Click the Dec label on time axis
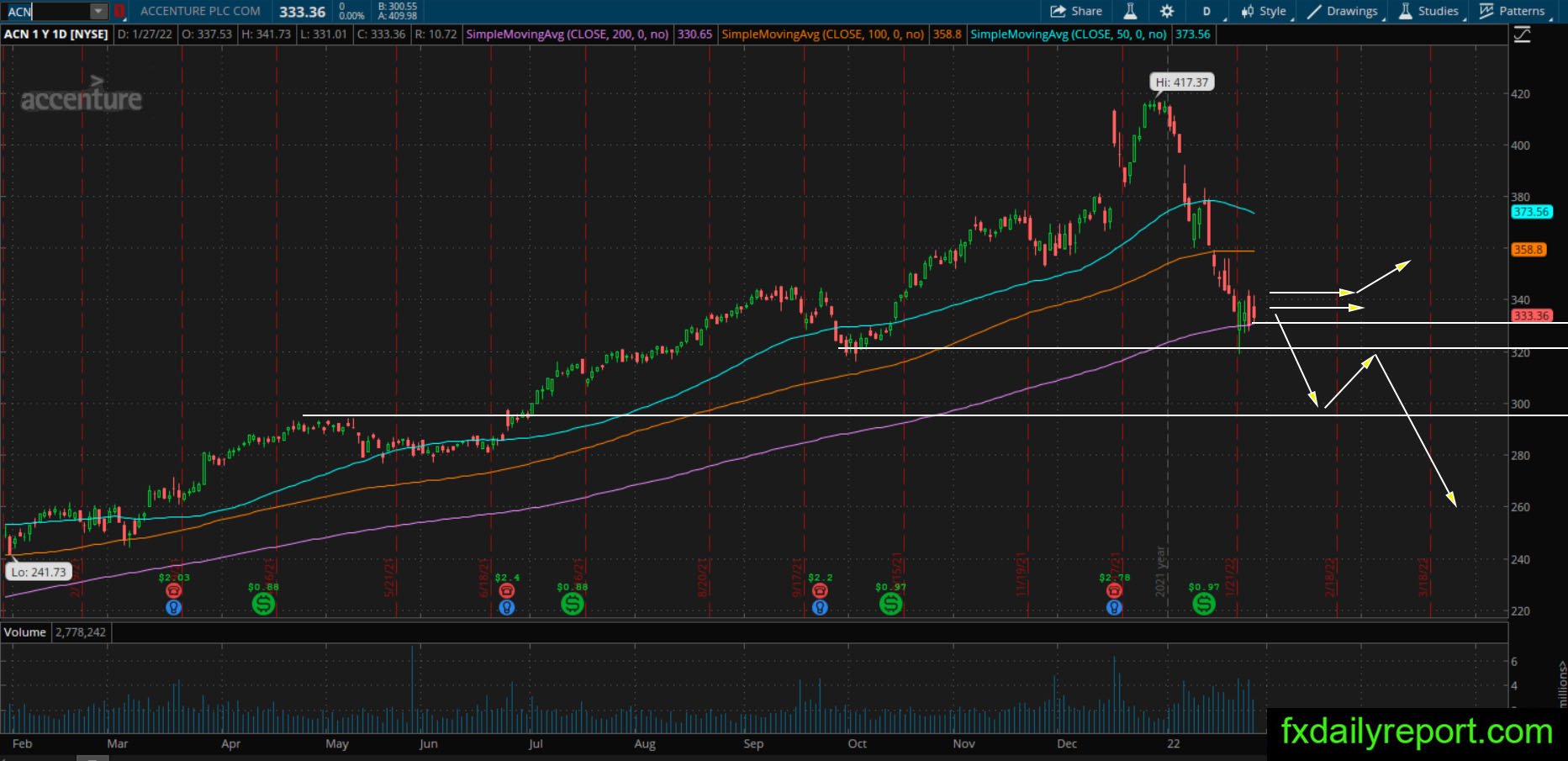This screenshot has height=761, width=1568. [x=1067, y=743]
